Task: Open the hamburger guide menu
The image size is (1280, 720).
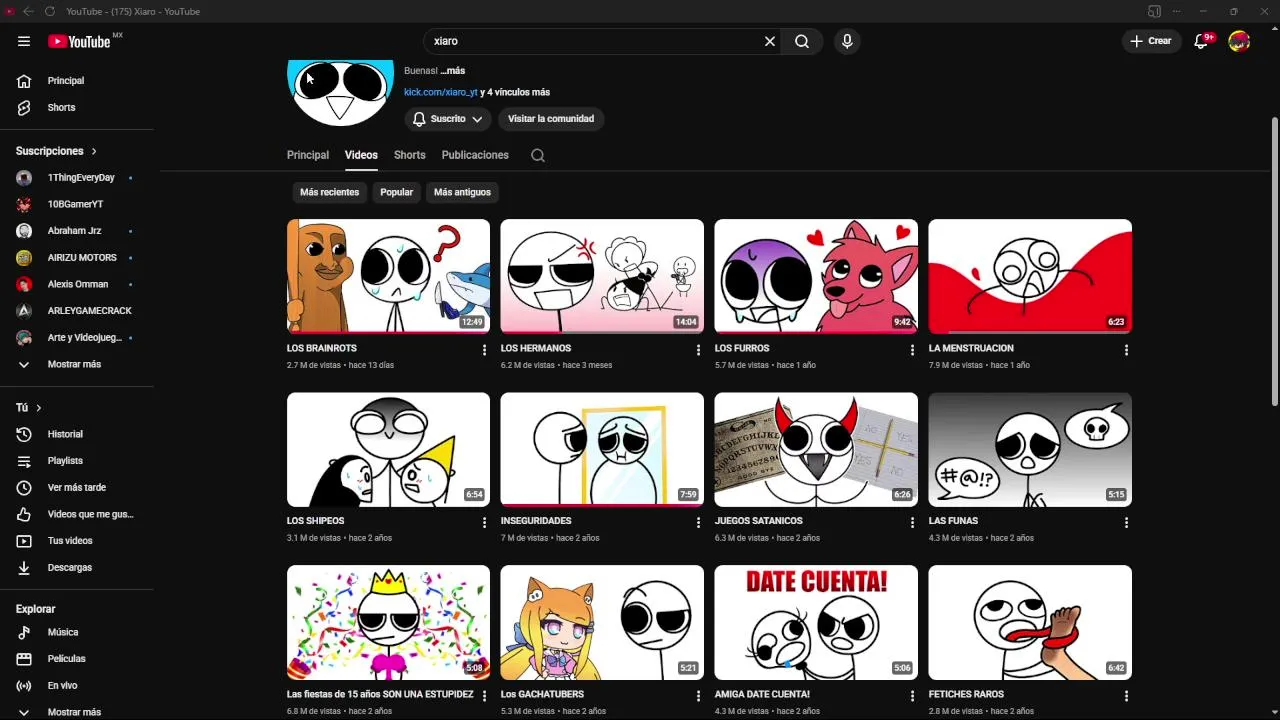Action: tap(24, 41)
